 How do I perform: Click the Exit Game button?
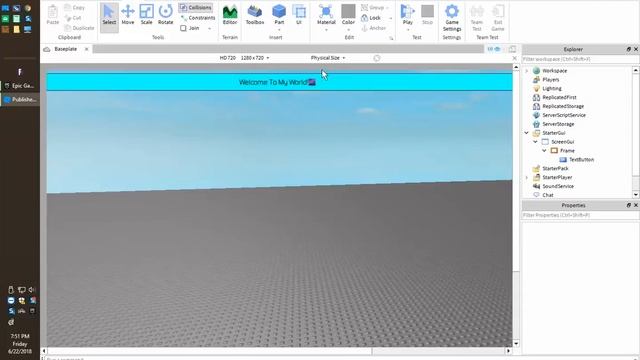click(498, 18)
